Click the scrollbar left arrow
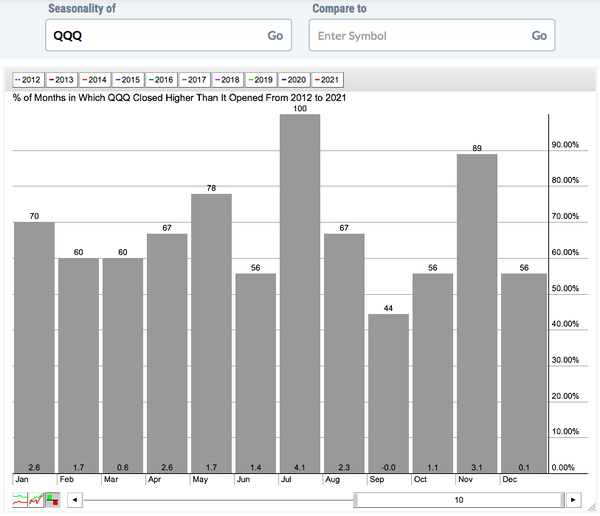This screenshot has height=516, width=600. (x=75, y=499)
